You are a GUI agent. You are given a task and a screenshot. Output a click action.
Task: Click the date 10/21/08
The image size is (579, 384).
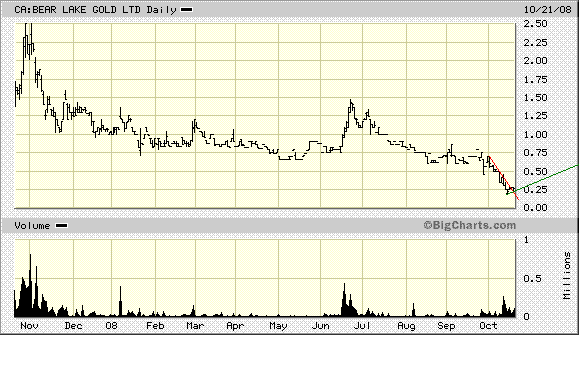point(548,10)
